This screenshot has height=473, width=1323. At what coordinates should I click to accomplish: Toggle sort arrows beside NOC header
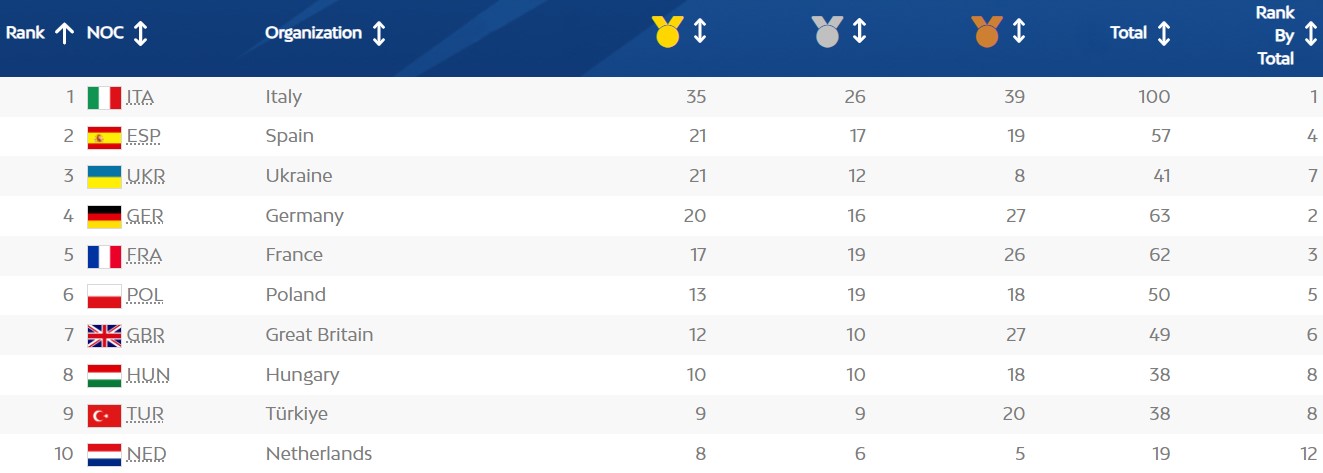(140, 33)
